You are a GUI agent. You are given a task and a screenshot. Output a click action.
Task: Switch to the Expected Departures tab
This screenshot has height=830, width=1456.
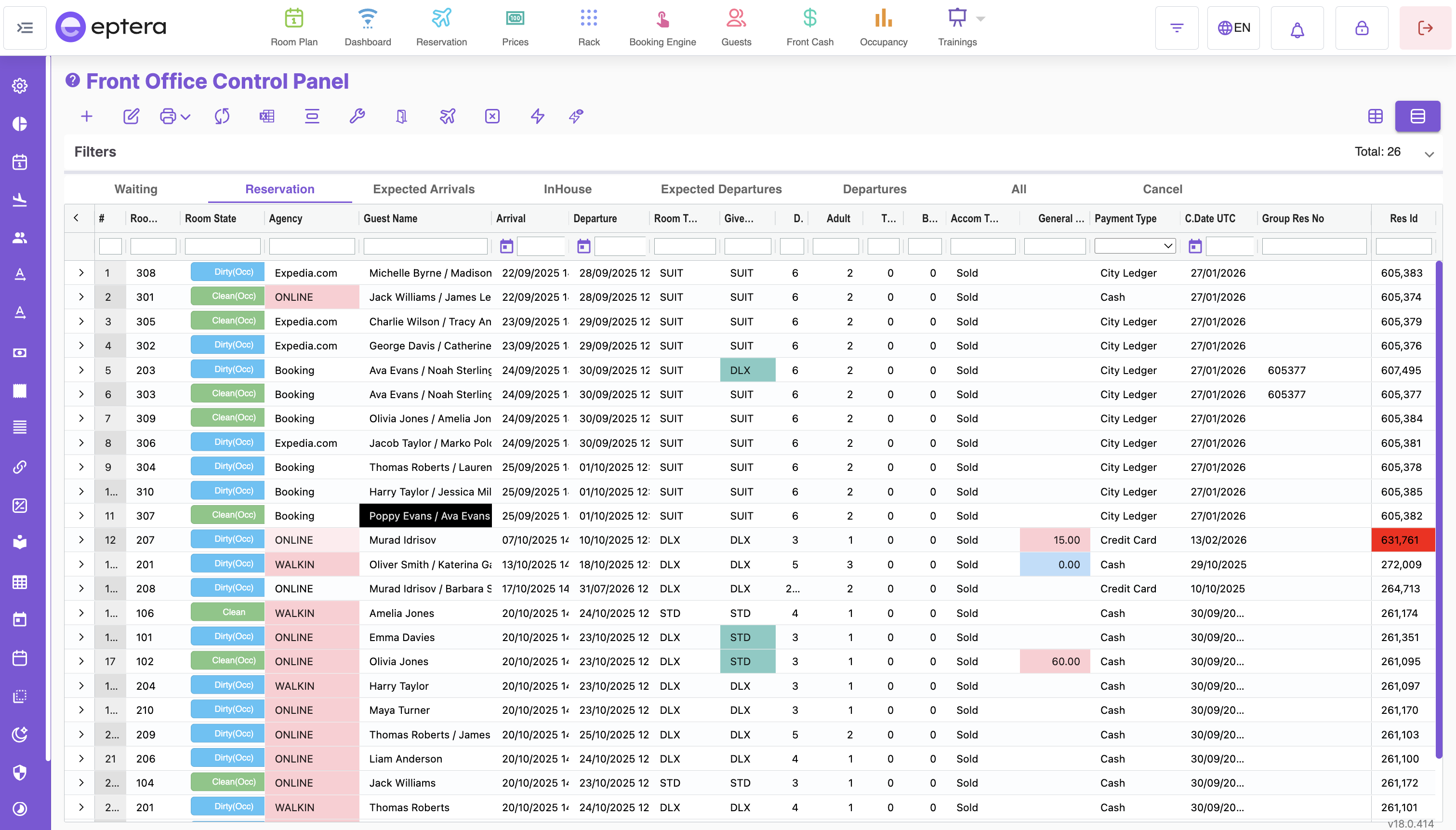(x=721, y=189)
